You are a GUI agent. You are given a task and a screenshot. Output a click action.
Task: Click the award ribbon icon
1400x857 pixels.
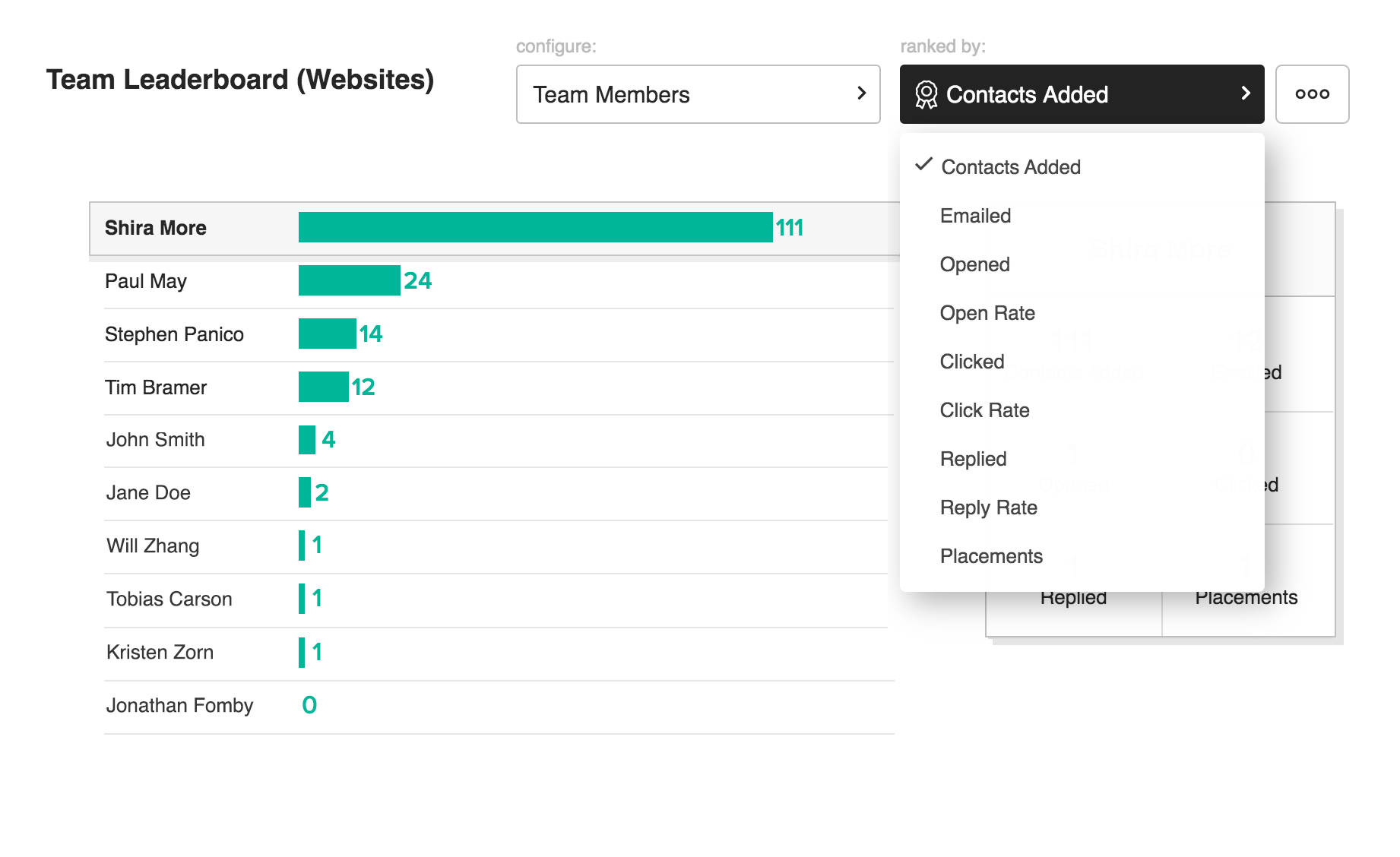click(926, 95)
